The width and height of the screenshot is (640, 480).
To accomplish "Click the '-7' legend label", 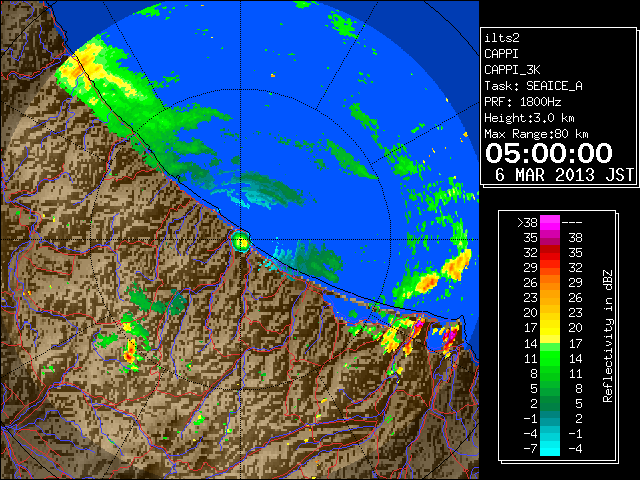I will 530,448.
